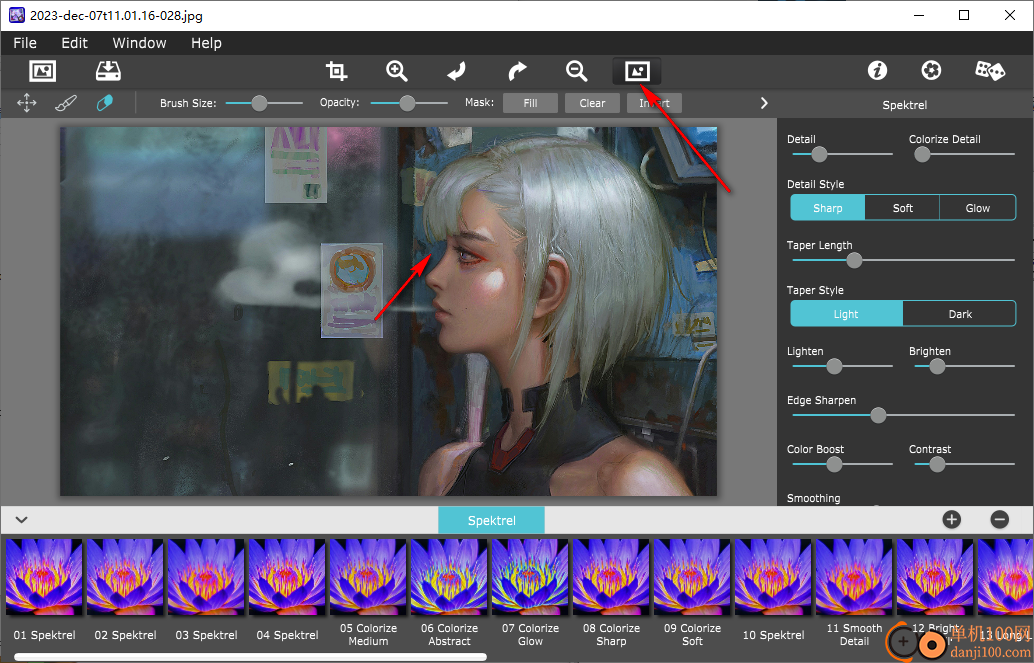Click the mask Fill button
The image size is (1034, 663).
530,104
